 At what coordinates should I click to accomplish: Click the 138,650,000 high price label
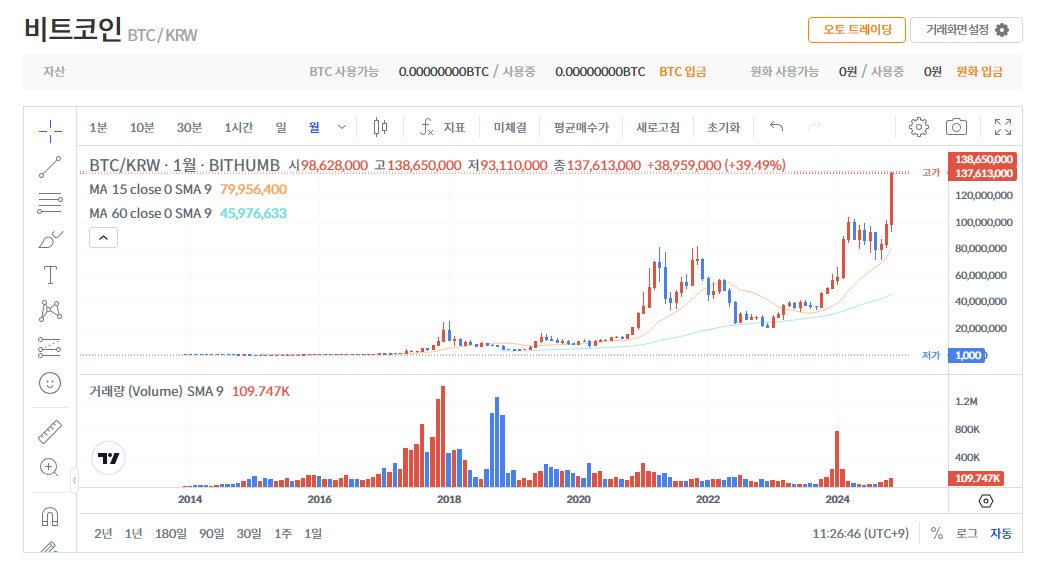tap(984, 159)
